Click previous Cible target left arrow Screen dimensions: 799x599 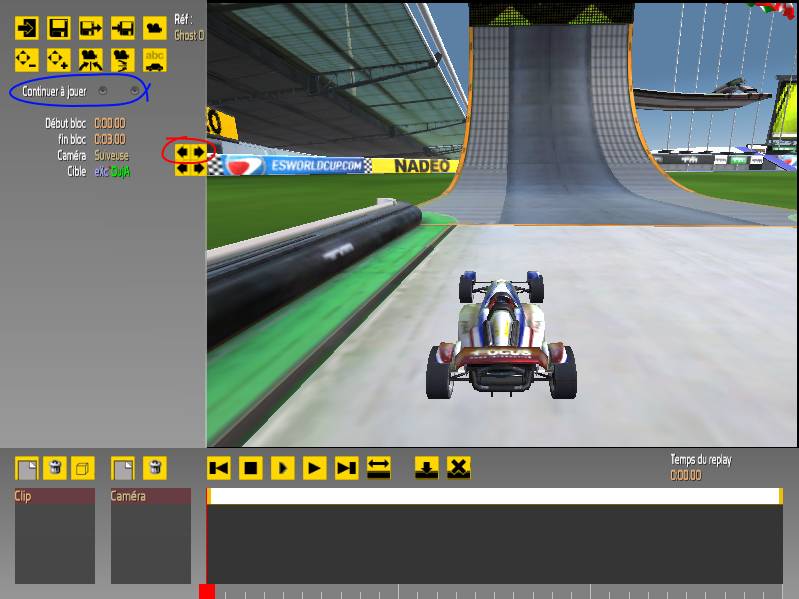pyautogui.click(x=182, y=168)
